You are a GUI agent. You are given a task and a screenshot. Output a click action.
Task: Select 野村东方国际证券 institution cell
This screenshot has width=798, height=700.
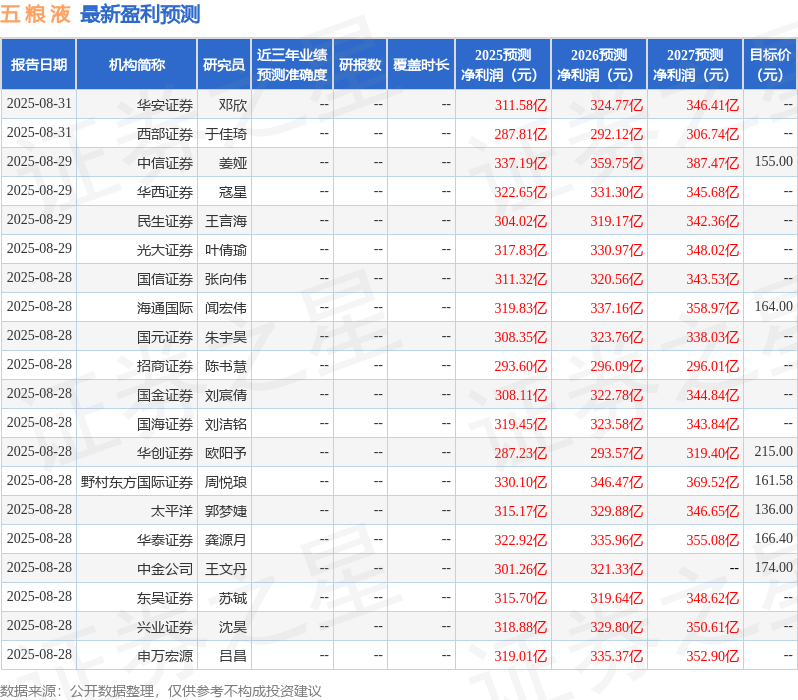pyautogui.click(x=137, y=482)
